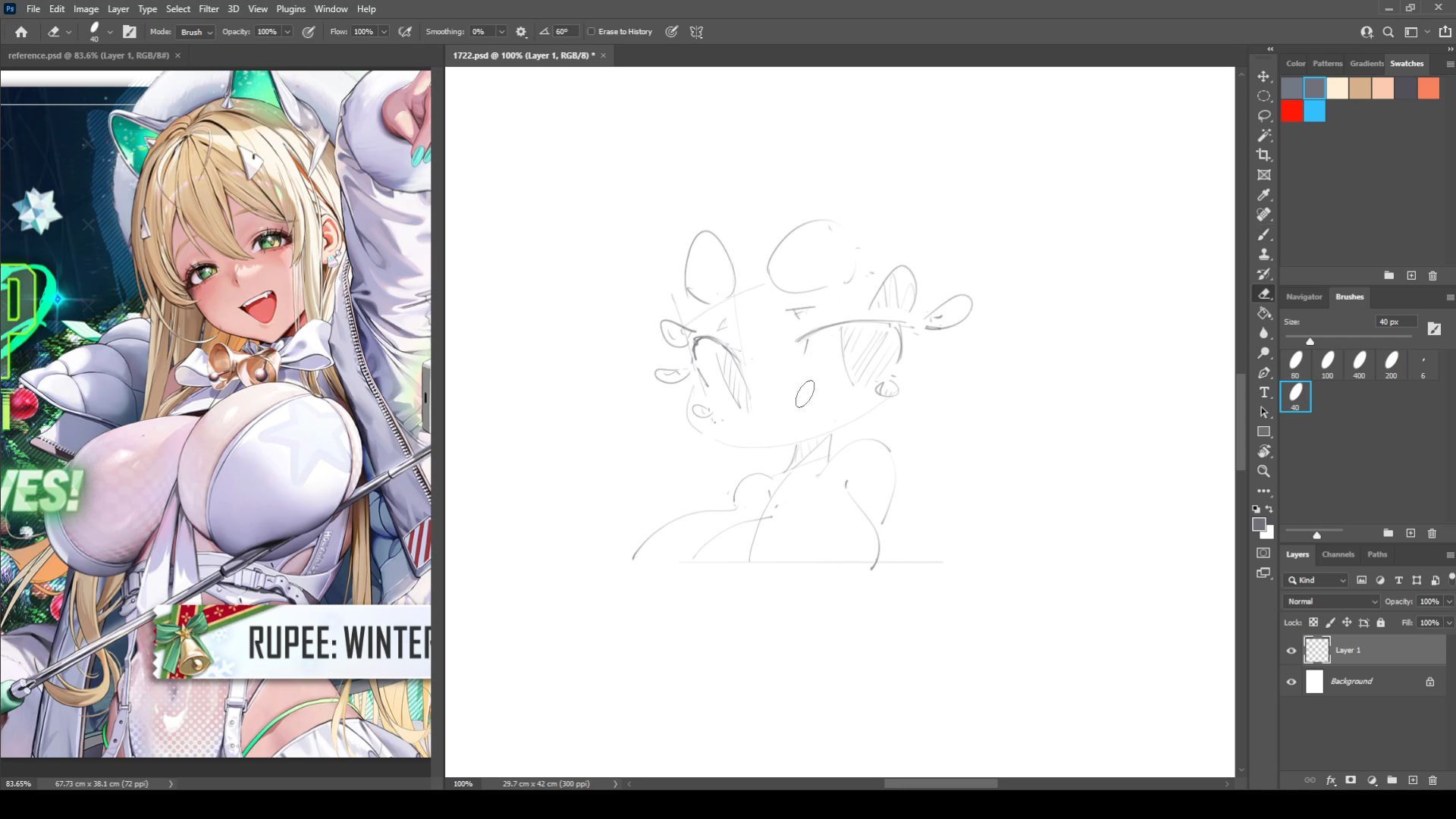The height and width of the screenshot is (819, 1456).
Task: Select the 400 brush preset
Action: pyautogui.click(x=1359, y=364)
